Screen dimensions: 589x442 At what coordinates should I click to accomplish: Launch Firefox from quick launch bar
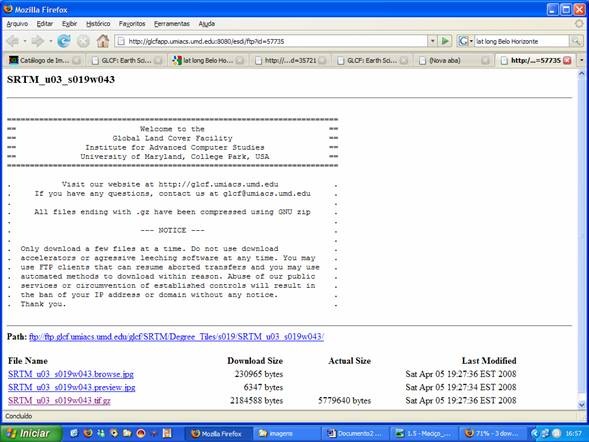click(x=88, y=433)
